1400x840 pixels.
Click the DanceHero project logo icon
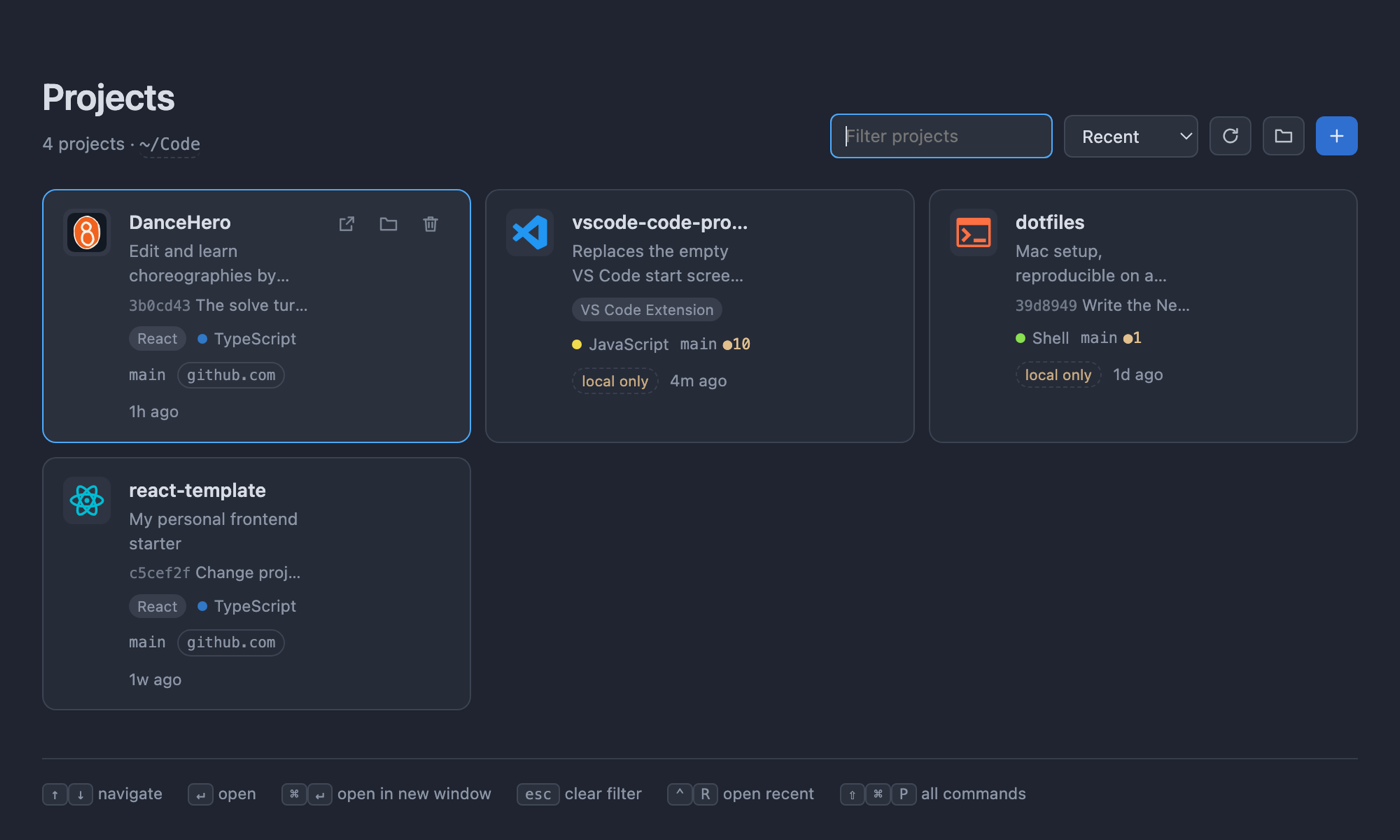click(87, 233)
